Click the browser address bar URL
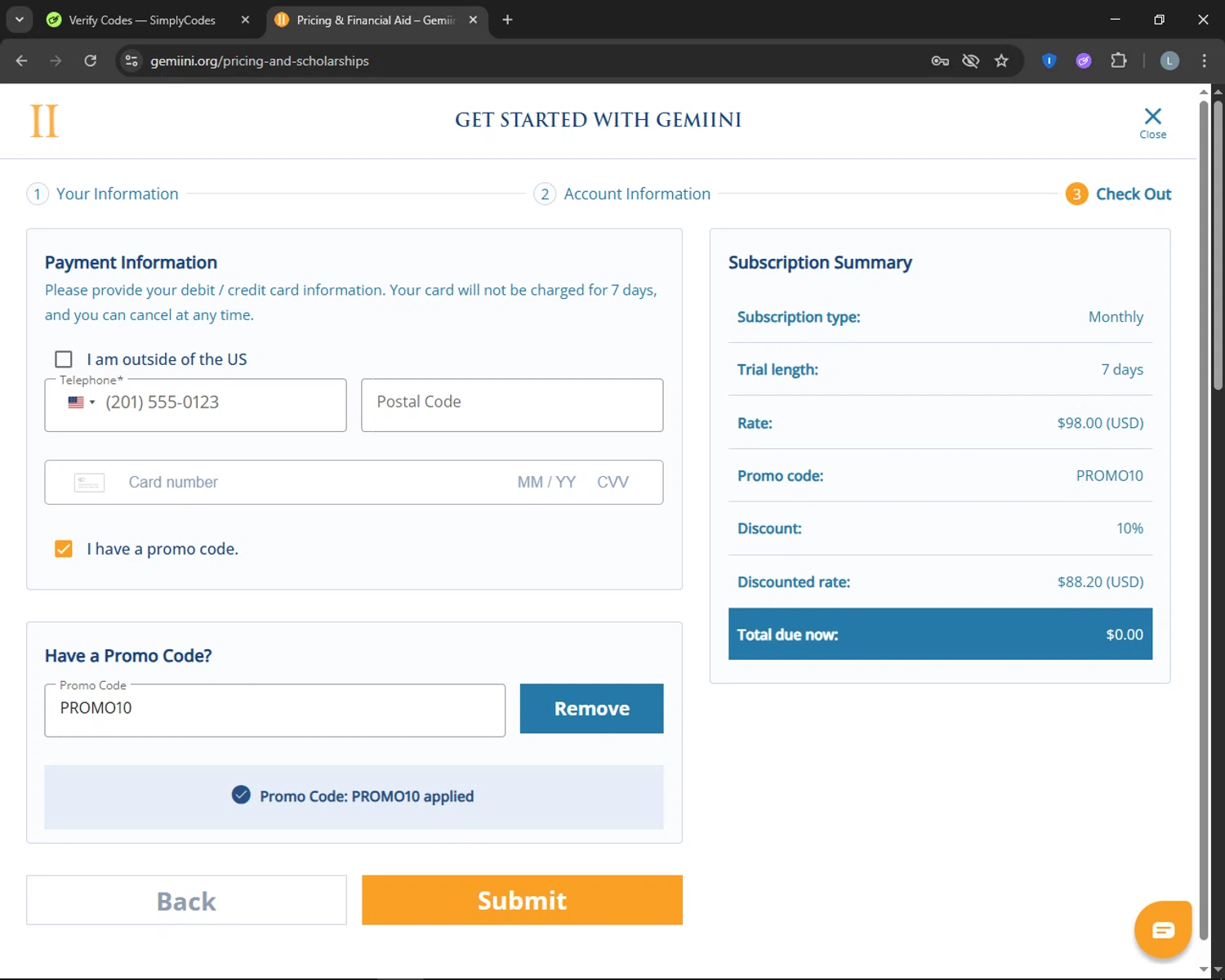1225x980 pixels. [x=260, y=60]
